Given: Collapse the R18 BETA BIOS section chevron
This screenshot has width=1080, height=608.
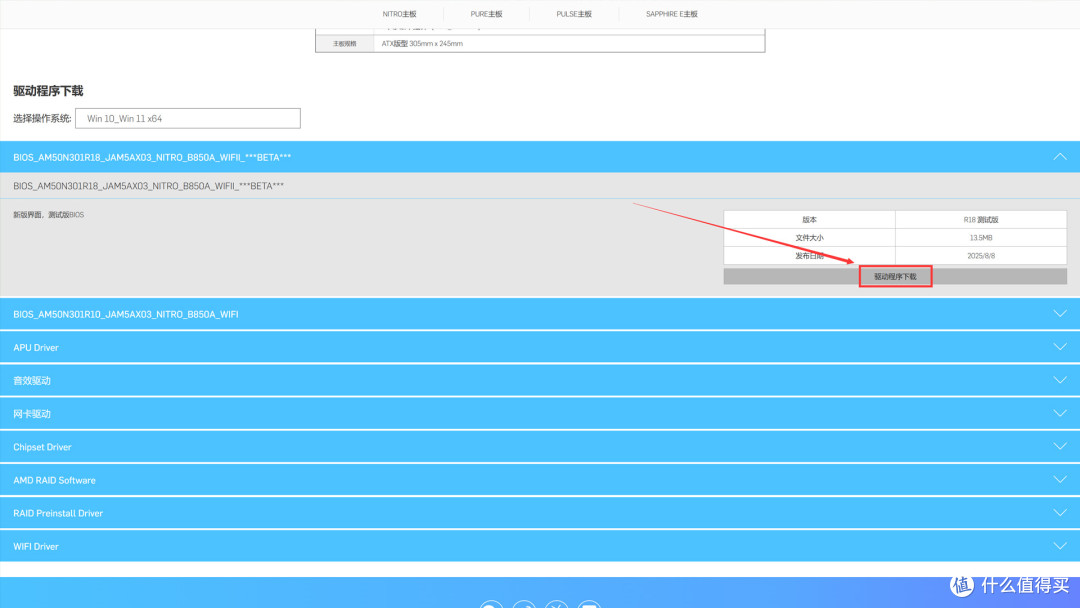Looking at the screenshot, I should (x=1059, y=157).
